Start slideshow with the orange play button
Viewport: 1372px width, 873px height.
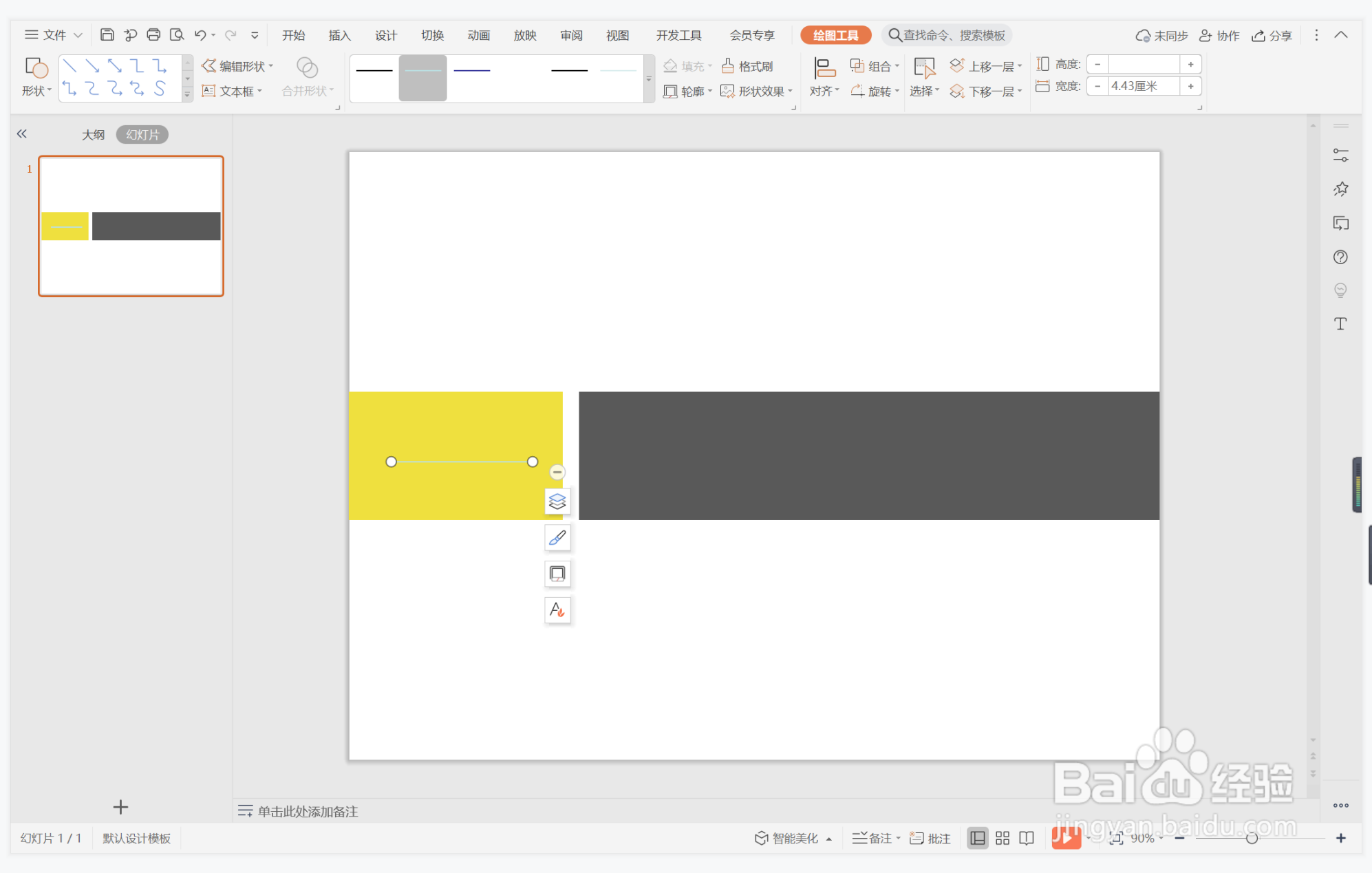tap(1066, 838)
